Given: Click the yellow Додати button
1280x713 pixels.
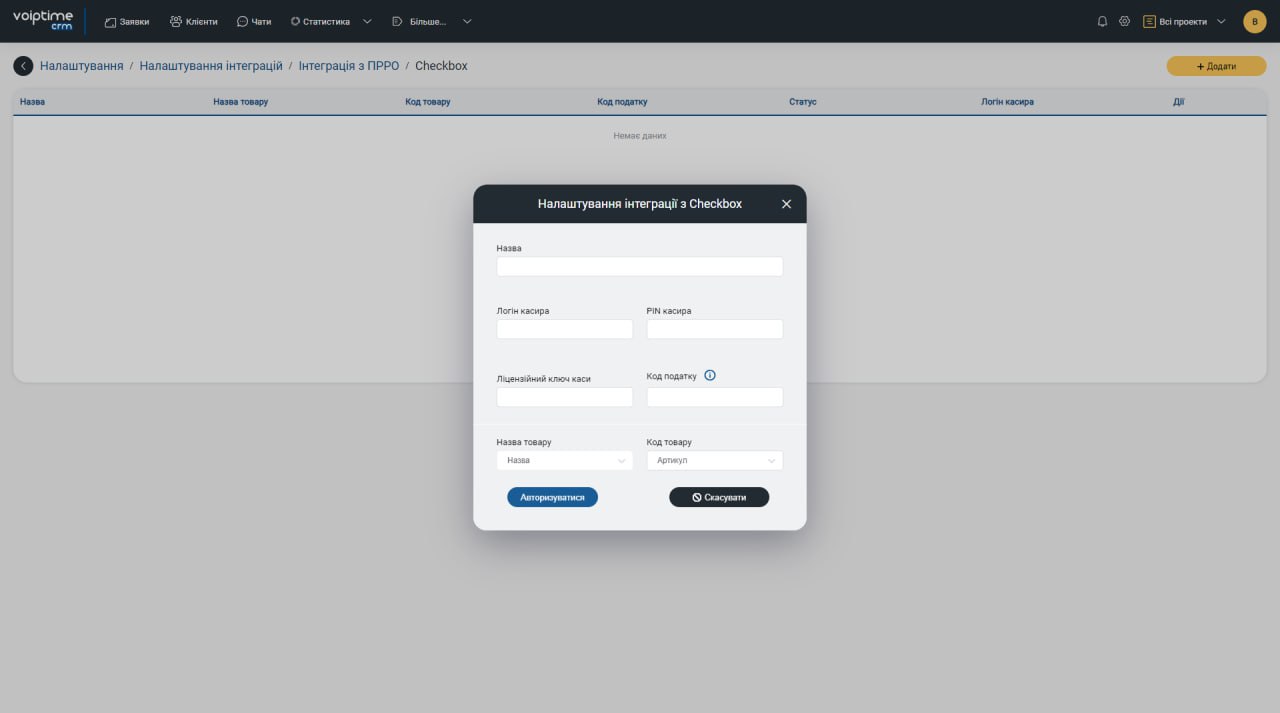Looking at the screenshot, I should [x=1216, y=66].
